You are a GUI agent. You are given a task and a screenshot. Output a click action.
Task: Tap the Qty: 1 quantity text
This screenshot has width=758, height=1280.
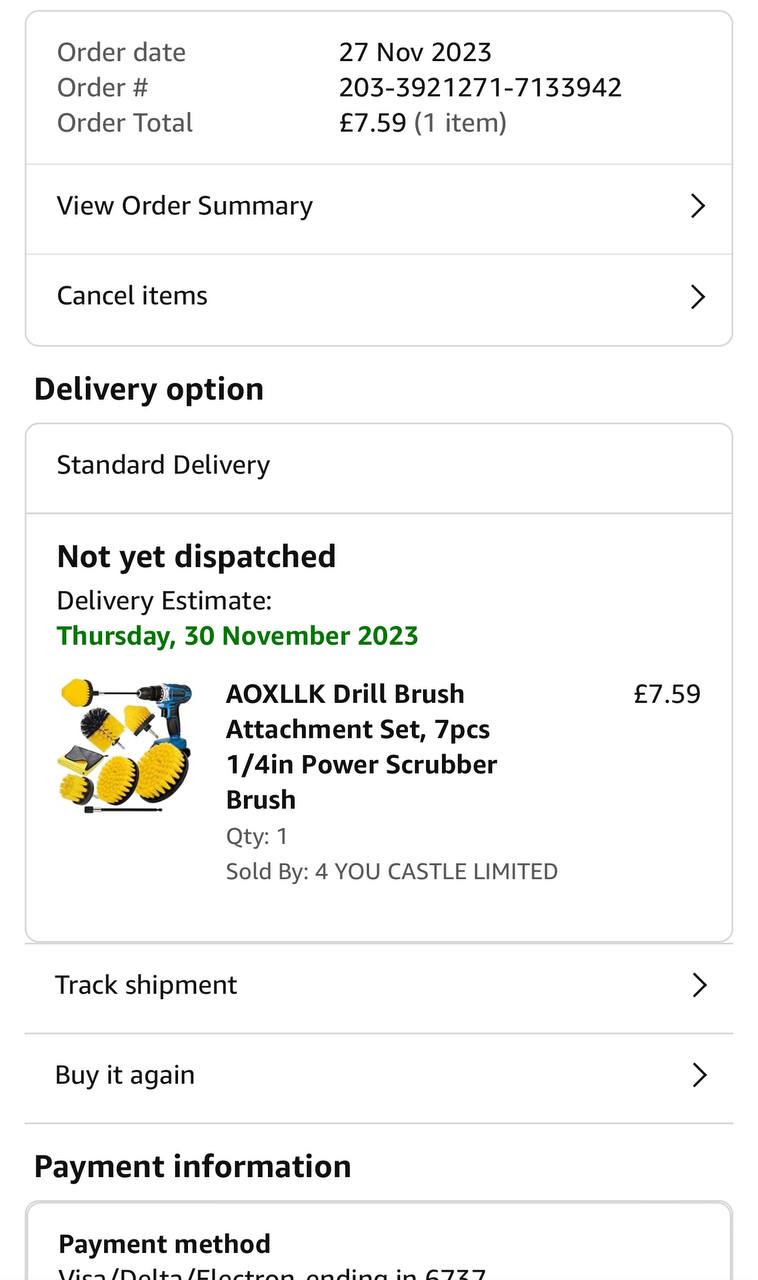coord(257,836)
